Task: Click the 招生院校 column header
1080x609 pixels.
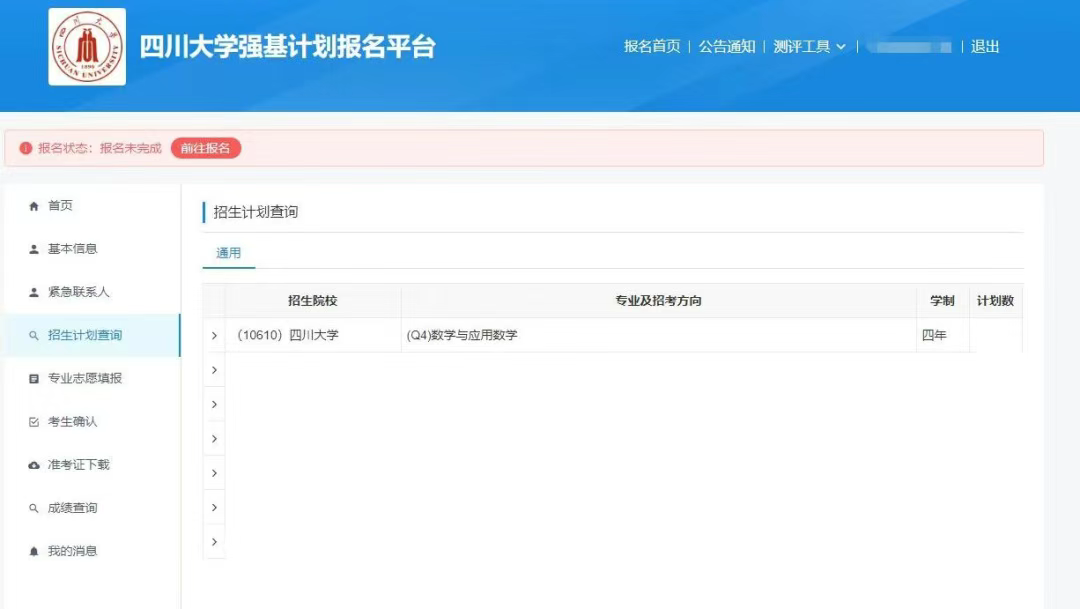Action: pyautogui.click(x=313, y=300)
